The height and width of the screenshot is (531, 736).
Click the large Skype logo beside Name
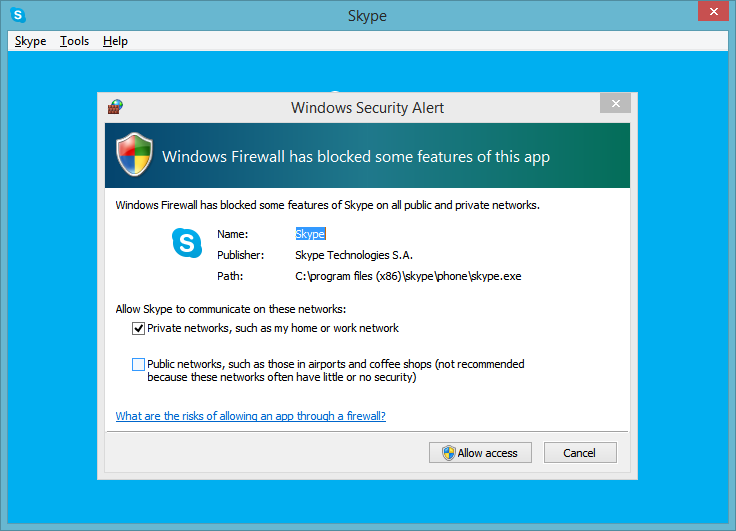(187, 243)
